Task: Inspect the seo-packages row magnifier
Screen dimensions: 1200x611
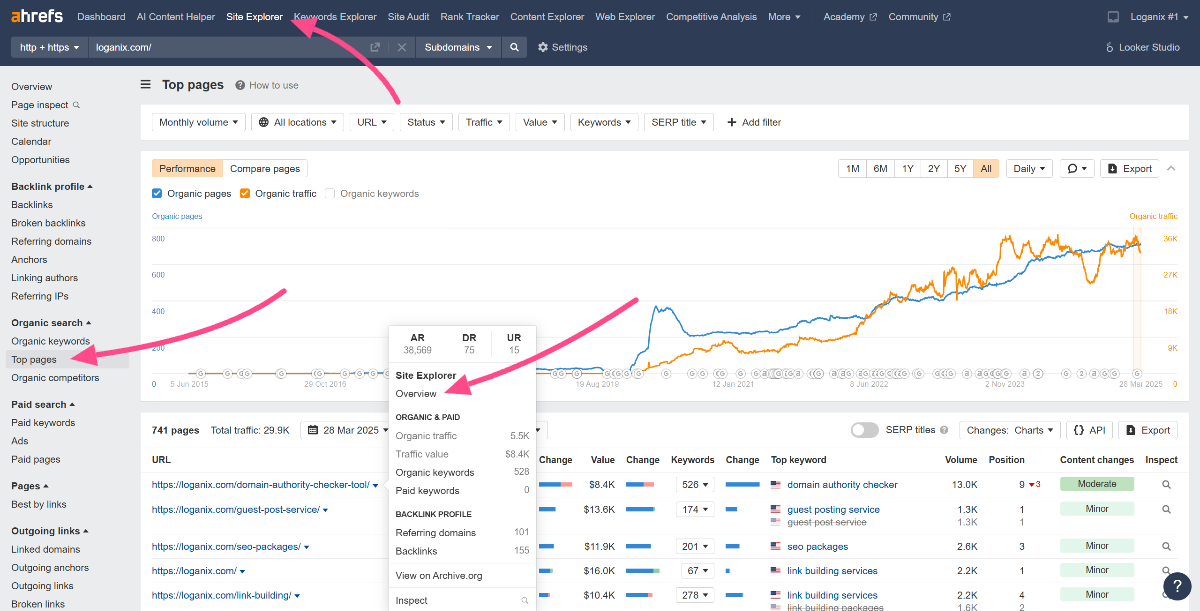Action: pos(1166,547)
